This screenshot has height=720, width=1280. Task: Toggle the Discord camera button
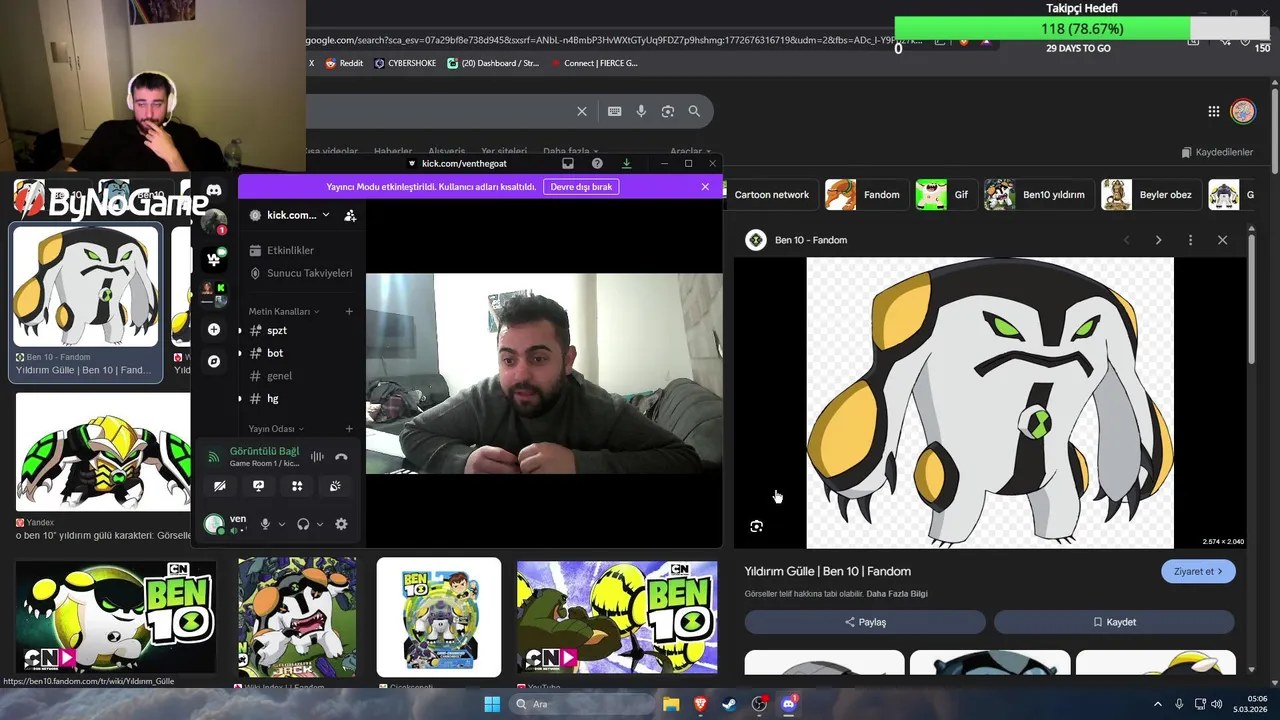(x=220, y=486)
